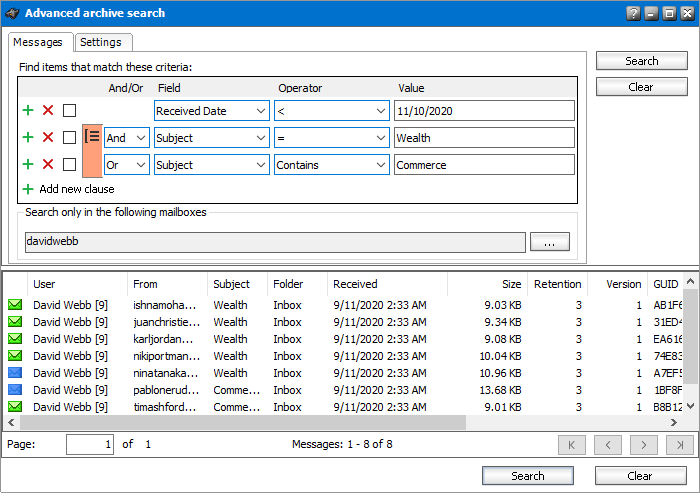The width and height of the screenshot is (700, 493).
Task: Remove the Subject Contains Commerce clause
Action: coord(48,164)
